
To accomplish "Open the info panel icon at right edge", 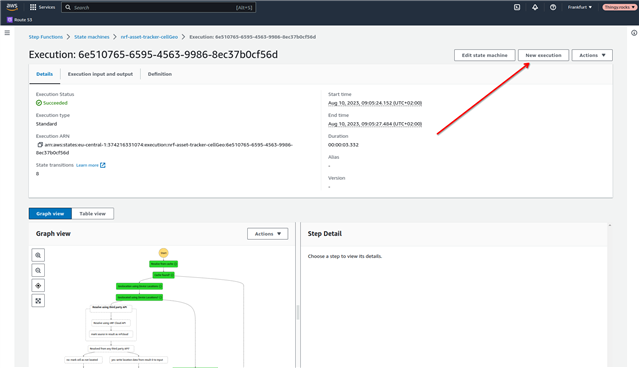I will click(x=634, y=33).
